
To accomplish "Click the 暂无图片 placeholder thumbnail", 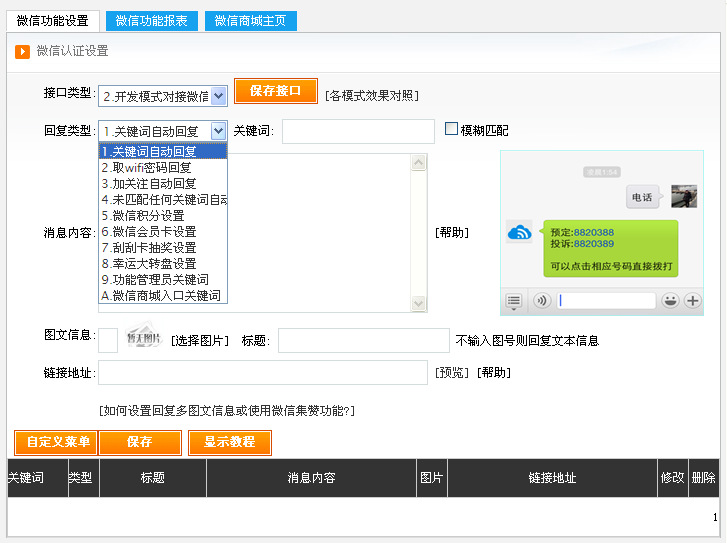I will coord(143,337).
